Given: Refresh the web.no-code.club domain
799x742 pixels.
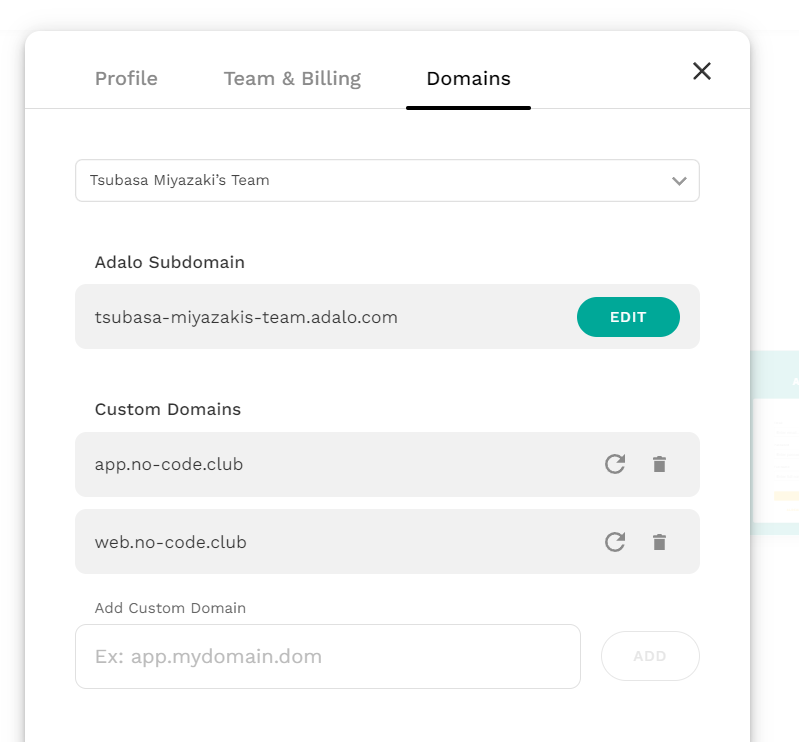Looking at the screenshot, I should click(615, 542).
